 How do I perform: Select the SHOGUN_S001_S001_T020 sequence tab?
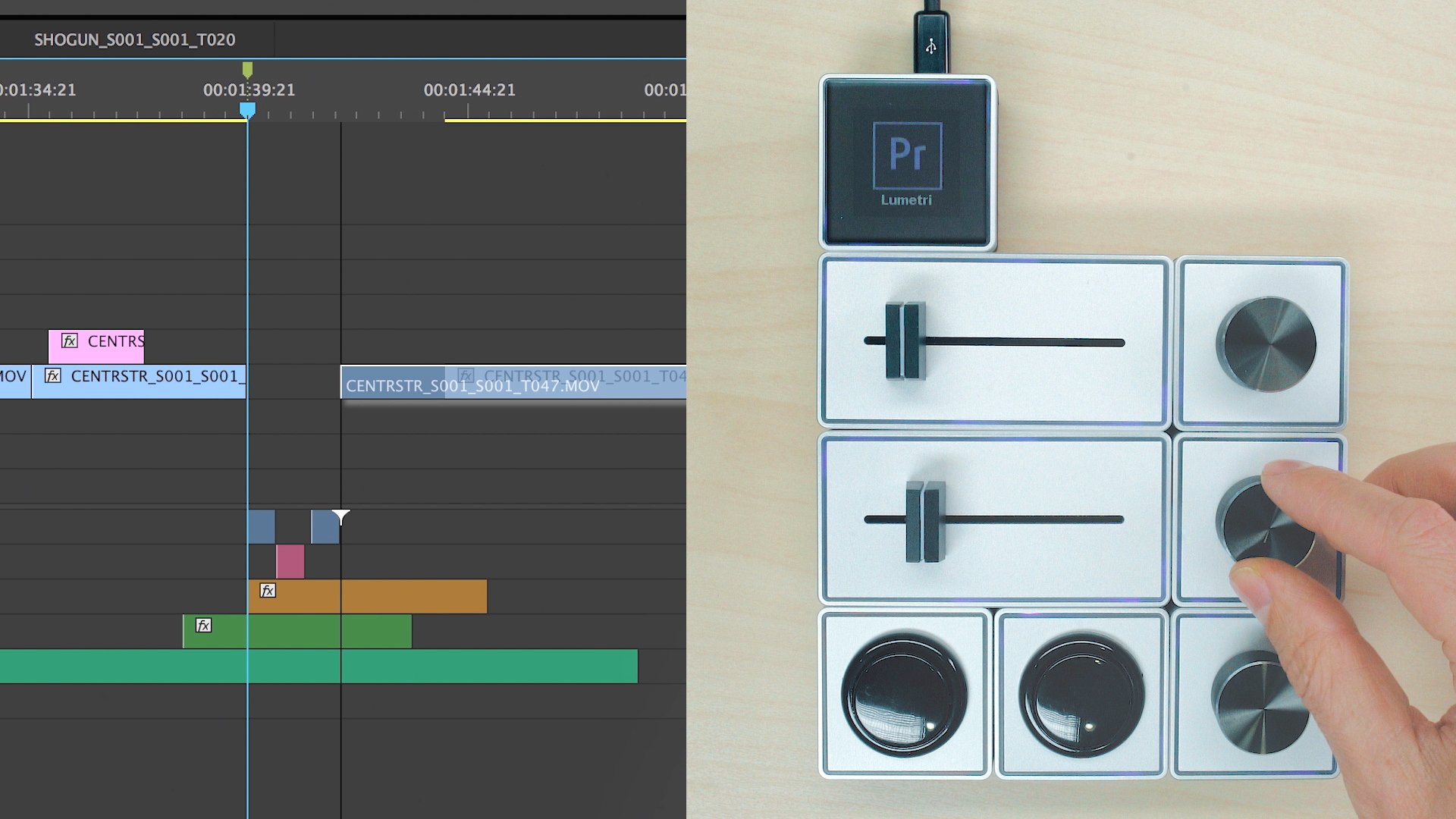tap(135, 39)
